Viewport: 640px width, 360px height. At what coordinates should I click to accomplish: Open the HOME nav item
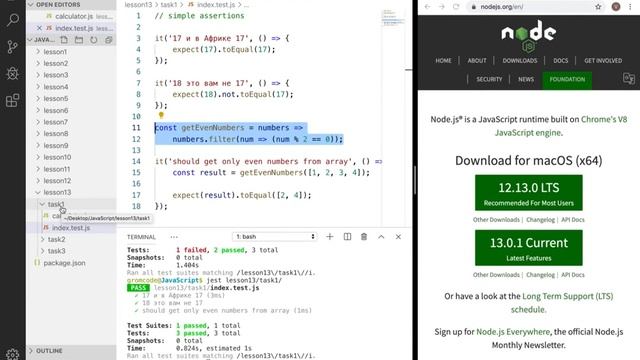tap(443, 60)
